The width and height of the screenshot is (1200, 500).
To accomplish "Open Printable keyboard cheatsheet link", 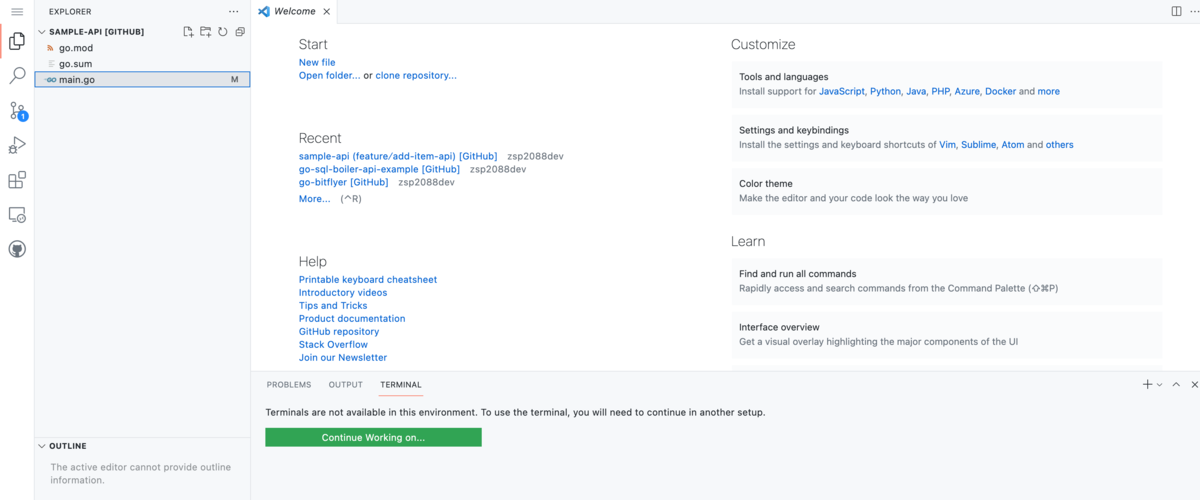I will (368, 279).
